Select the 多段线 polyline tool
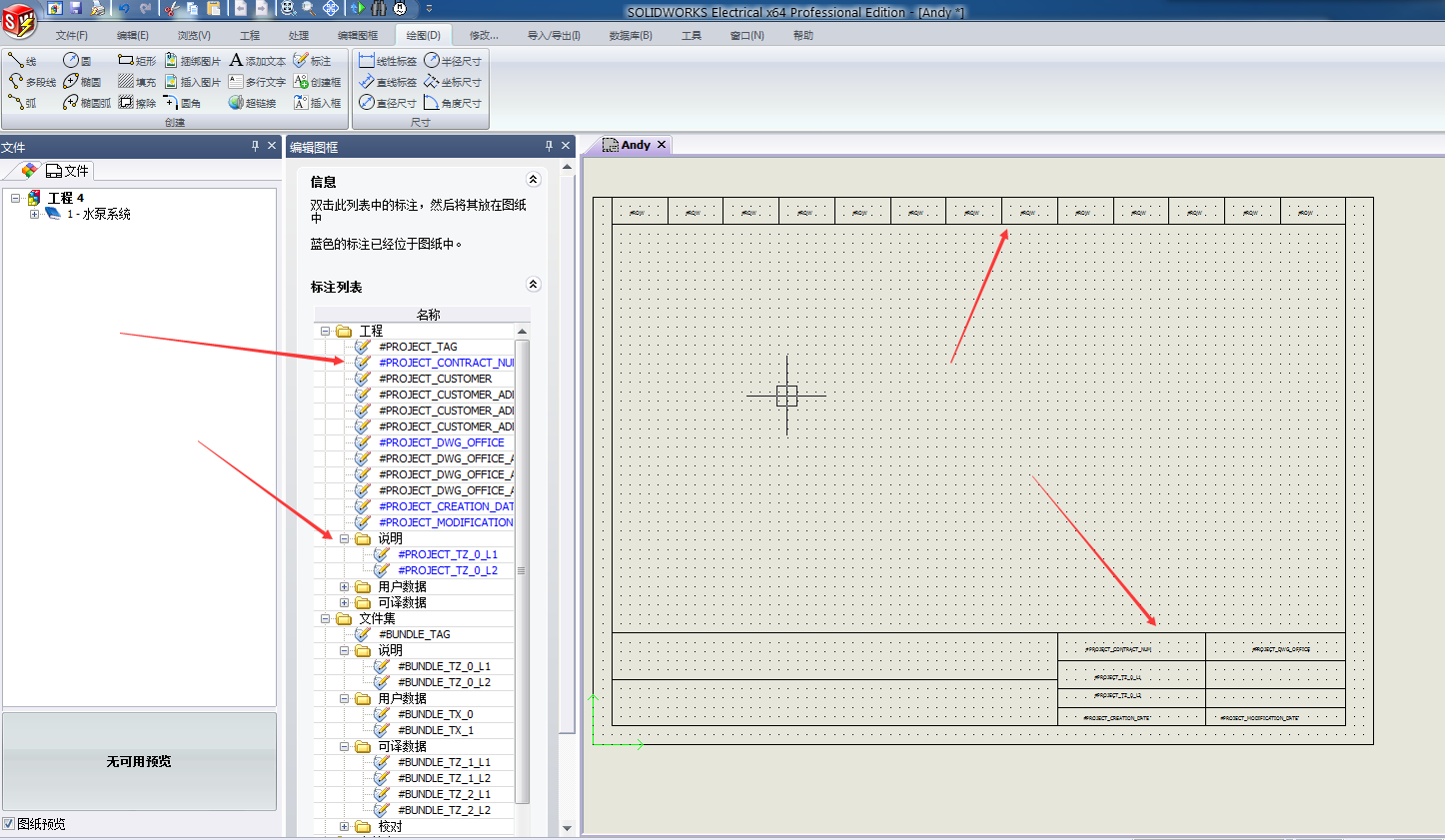The height and width of the screenshot is (840, 1445). pos(32,82)
